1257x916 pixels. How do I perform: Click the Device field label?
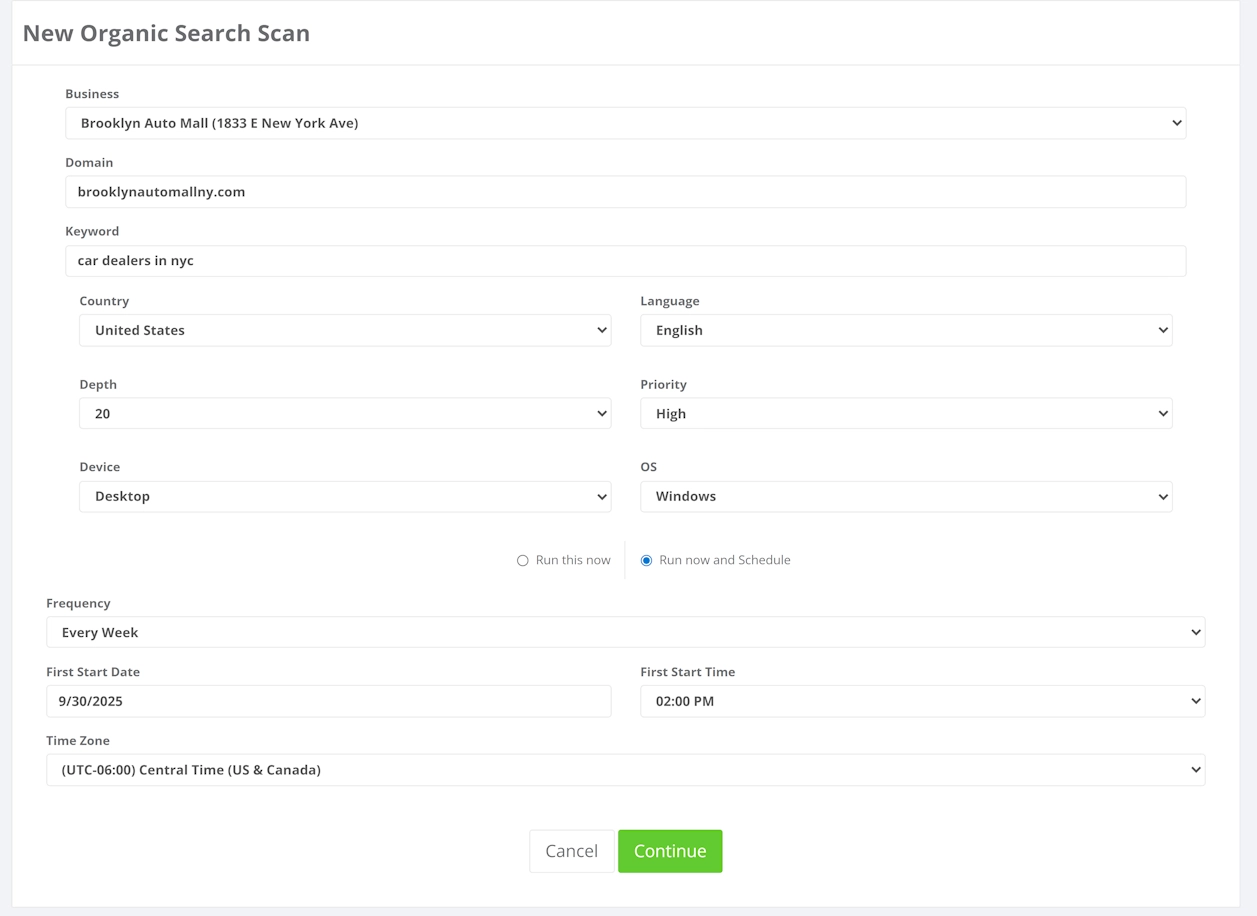click(99, 467)
